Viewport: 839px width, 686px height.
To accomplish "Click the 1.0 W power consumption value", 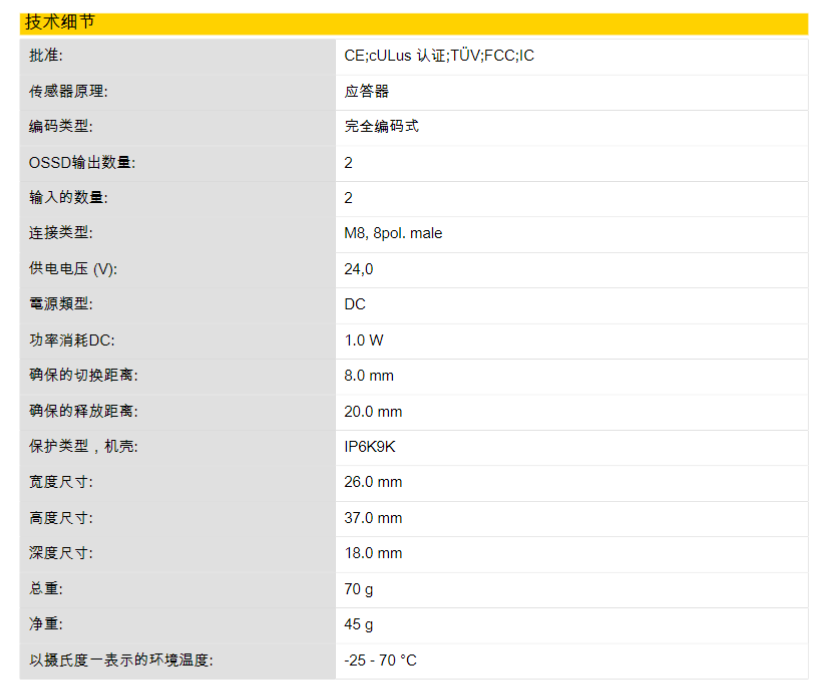I will [x=364, y=340].
